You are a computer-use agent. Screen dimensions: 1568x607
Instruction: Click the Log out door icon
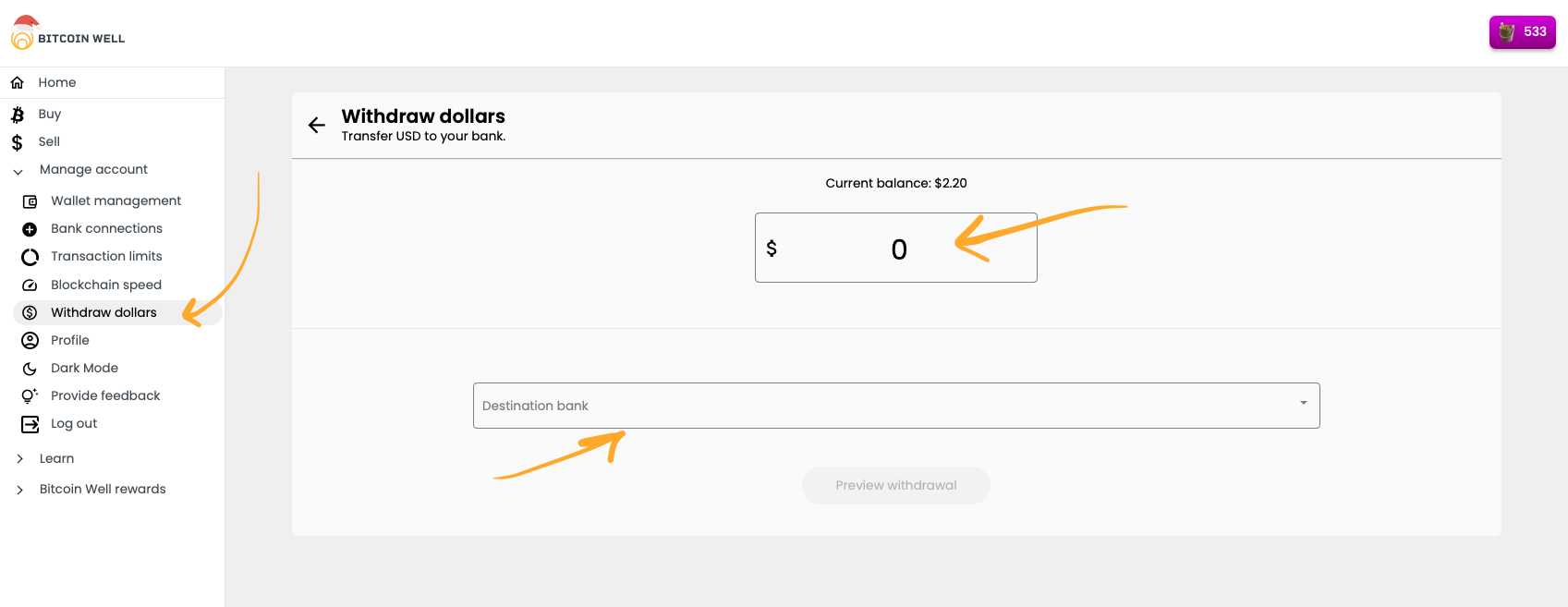[30, 424]
